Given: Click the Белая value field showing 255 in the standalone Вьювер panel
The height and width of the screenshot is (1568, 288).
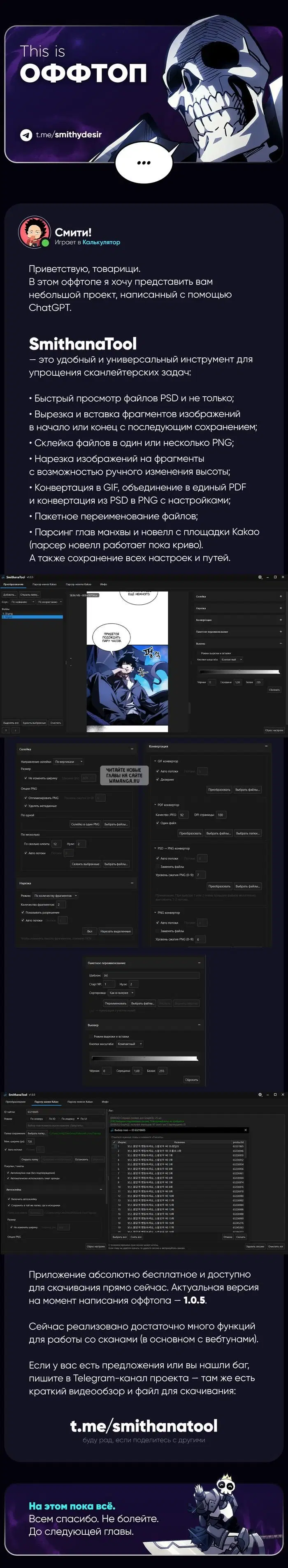Looking at the screenshot, I should tap(163, 1071).
